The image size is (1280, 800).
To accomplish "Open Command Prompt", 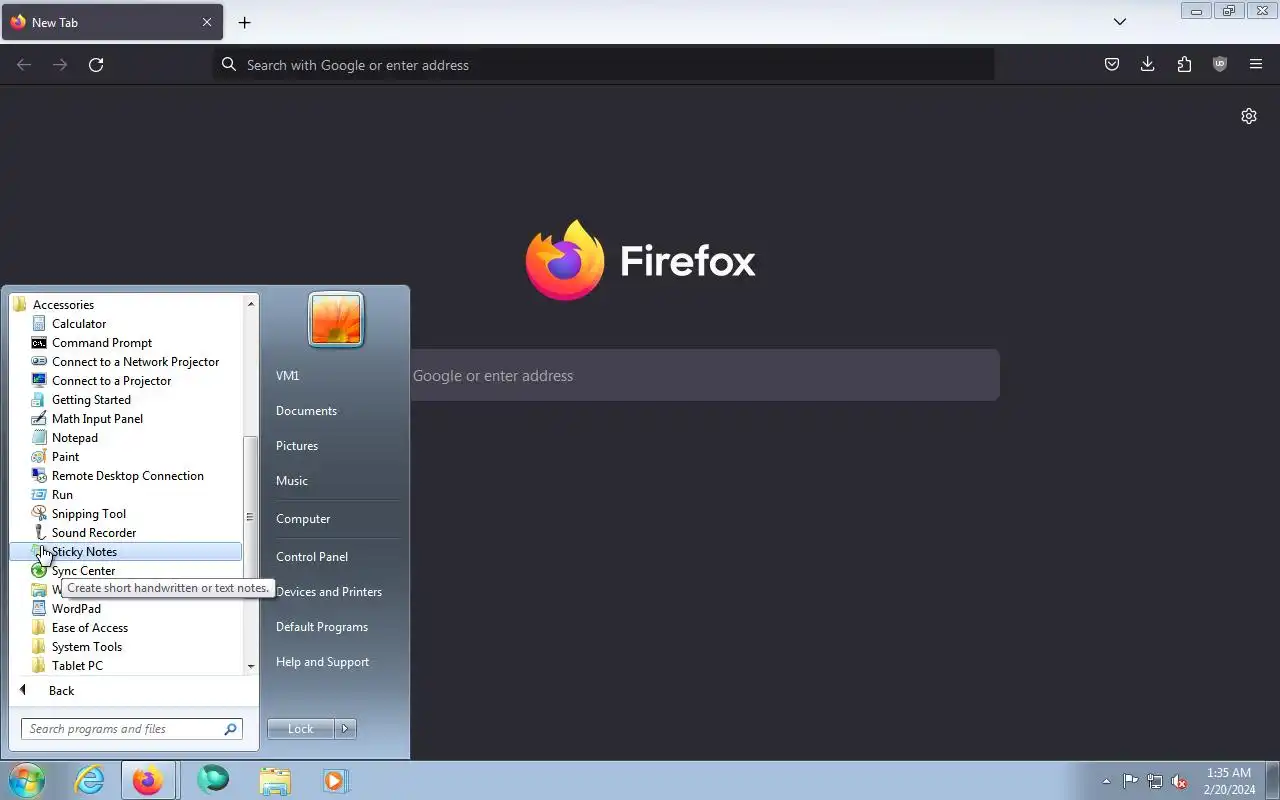I will pyautogui.click(x=102, y=343).
